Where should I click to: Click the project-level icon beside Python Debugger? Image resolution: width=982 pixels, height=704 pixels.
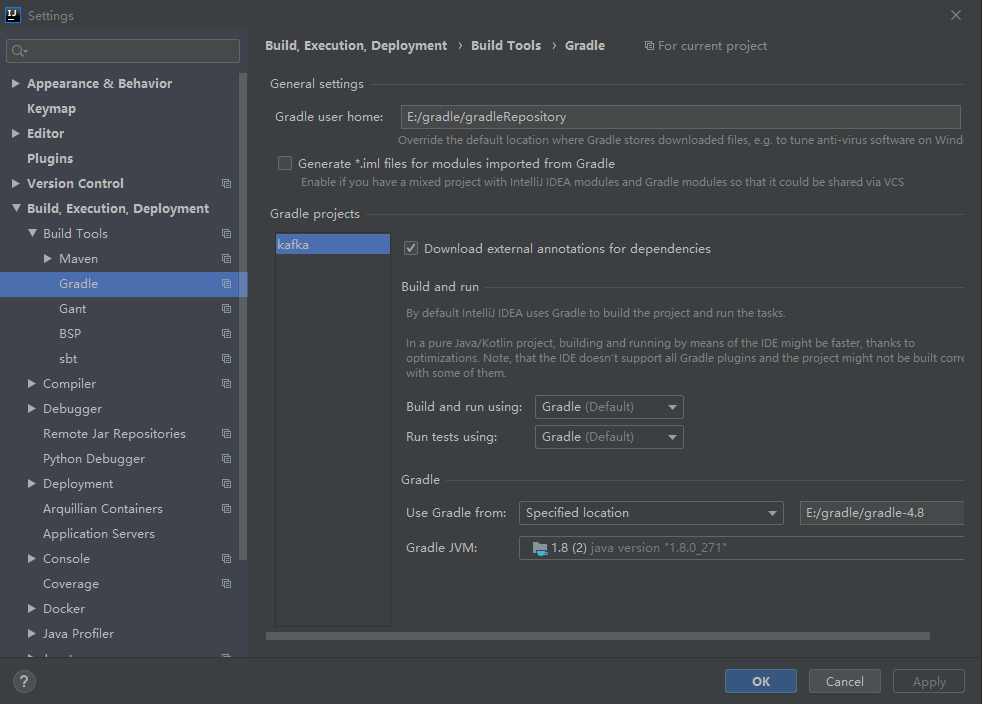(x=226, y=459)
